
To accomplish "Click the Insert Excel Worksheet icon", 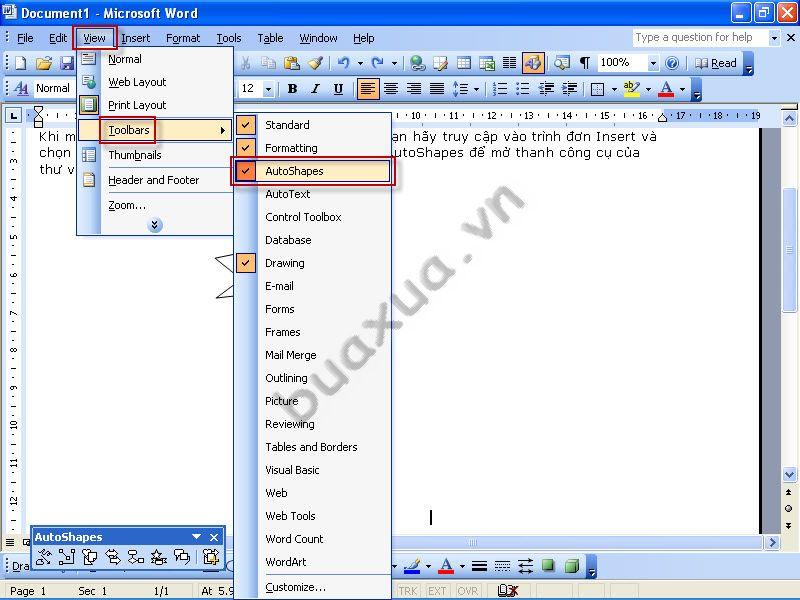I will (487, 63).
